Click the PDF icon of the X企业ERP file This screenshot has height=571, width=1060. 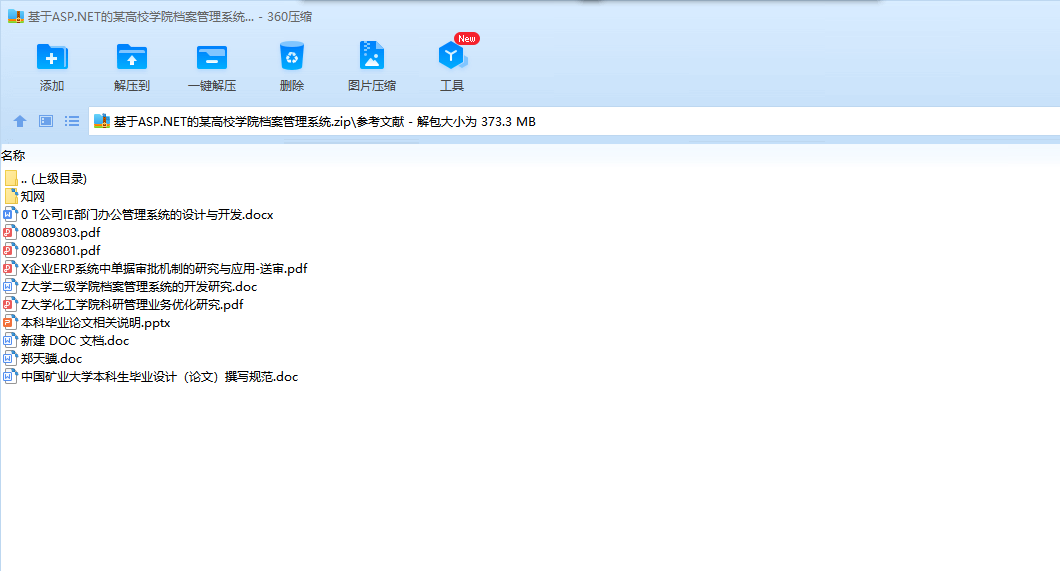point(10,269)
